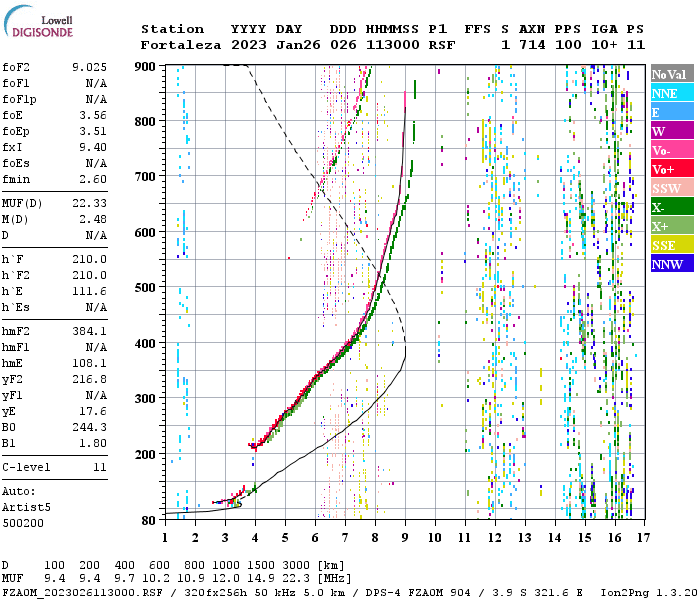This screenshot has height=600, width=700.
Task: Click the header time 113000
Action: tap(392, 45)
